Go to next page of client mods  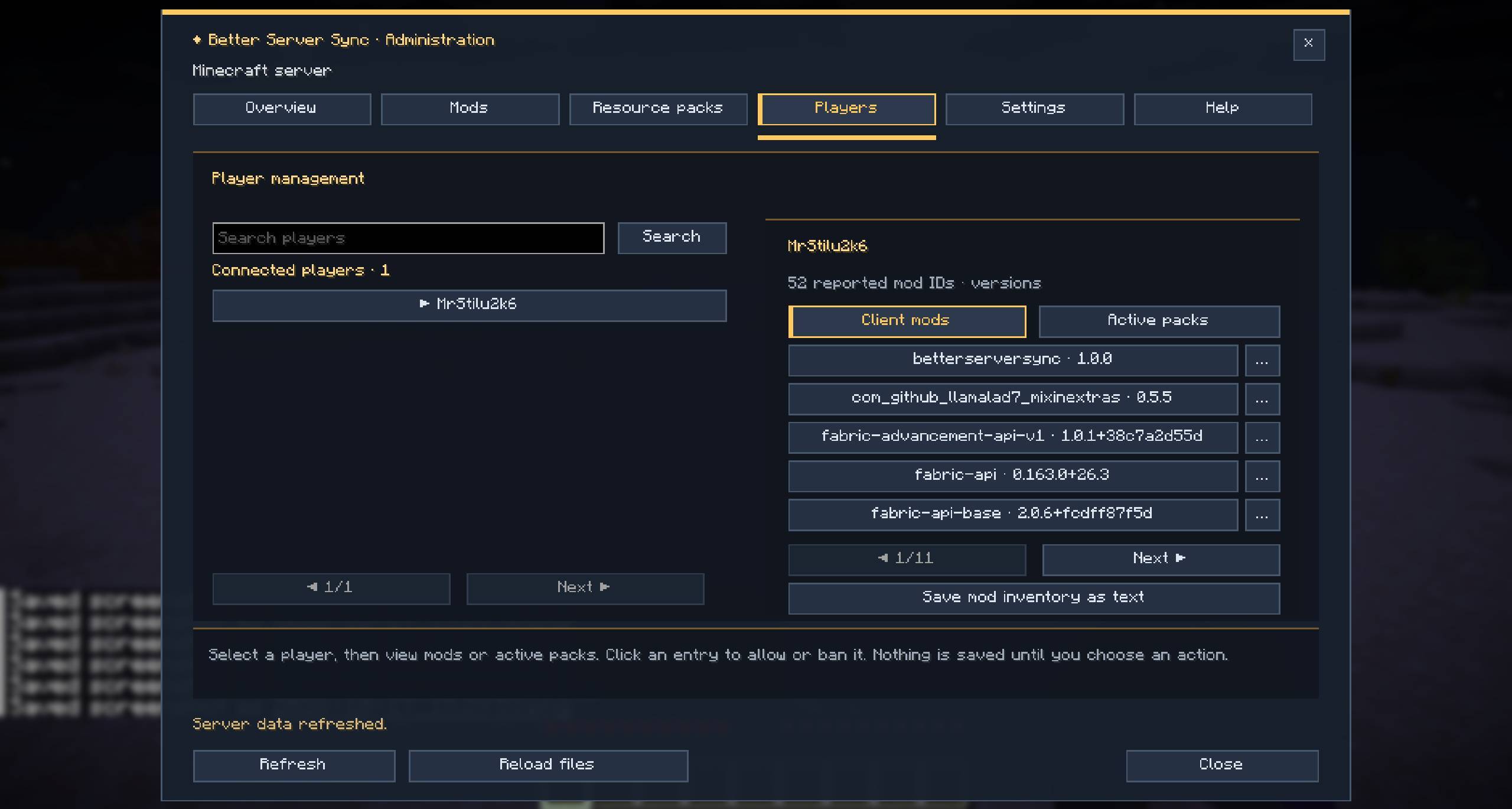(1161, 560)
